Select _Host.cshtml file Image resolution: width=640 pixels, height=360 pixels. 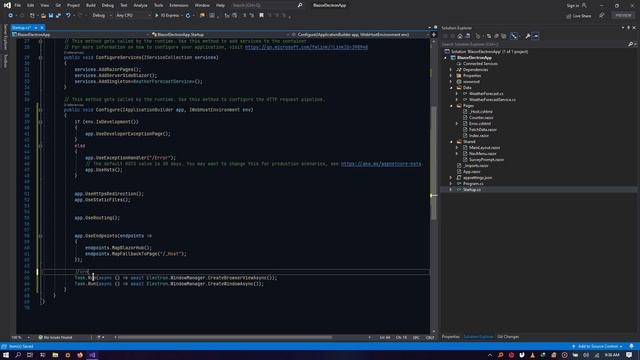[480, 111]
